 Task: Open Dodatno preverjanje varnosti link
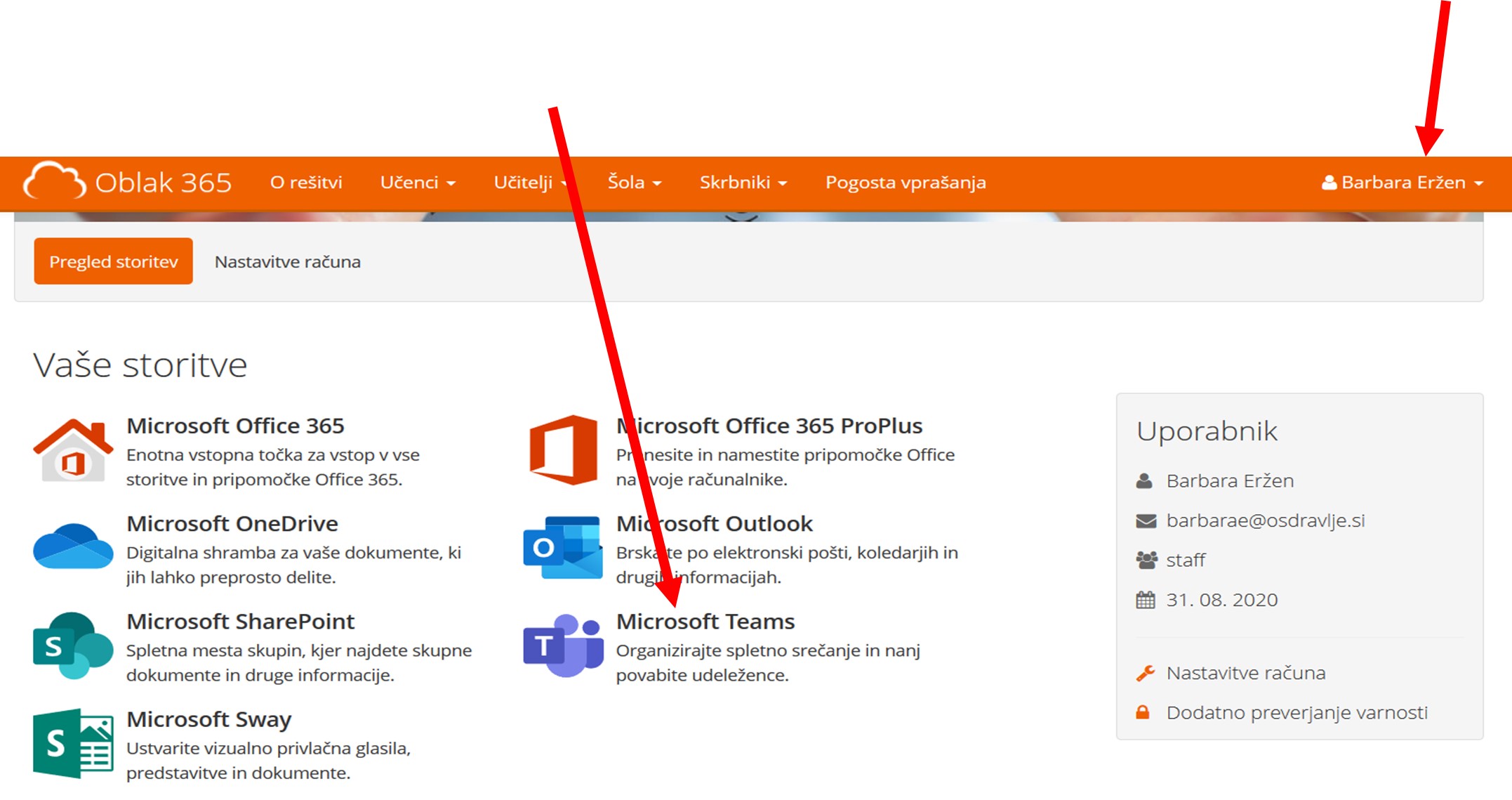pos(1297,713)
